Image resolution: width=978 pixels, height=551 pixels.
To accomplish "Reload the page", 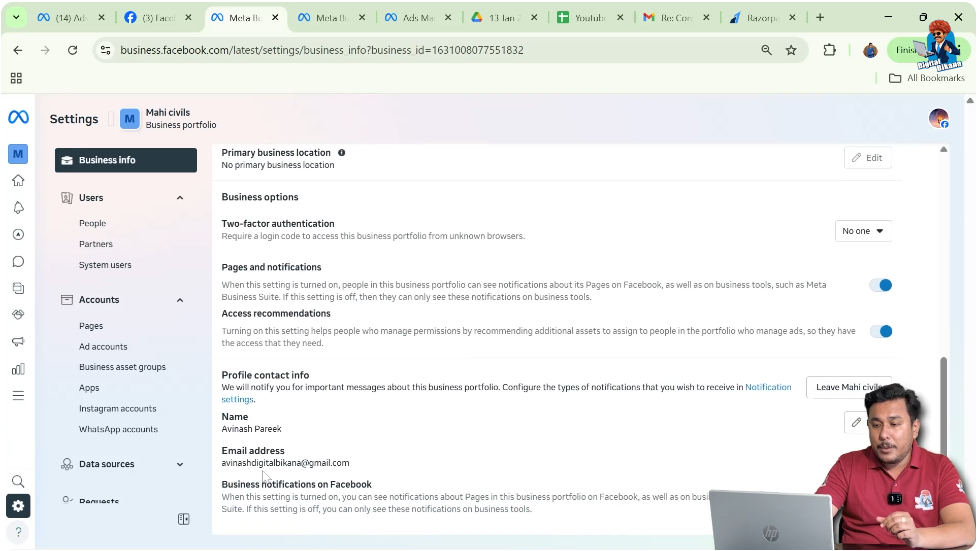I will tap(72, 50).
